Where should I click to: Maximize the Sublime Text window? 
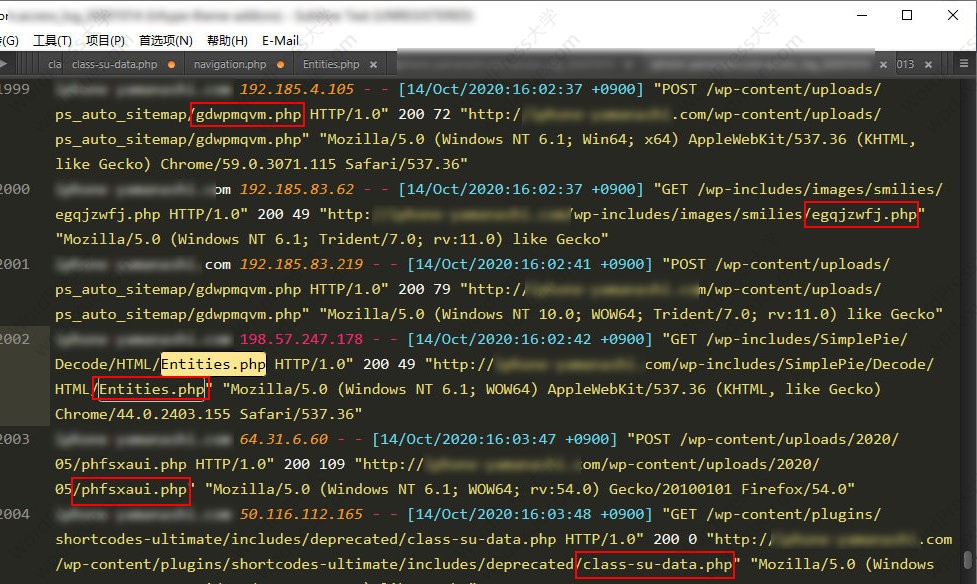[x=907, y=15]
